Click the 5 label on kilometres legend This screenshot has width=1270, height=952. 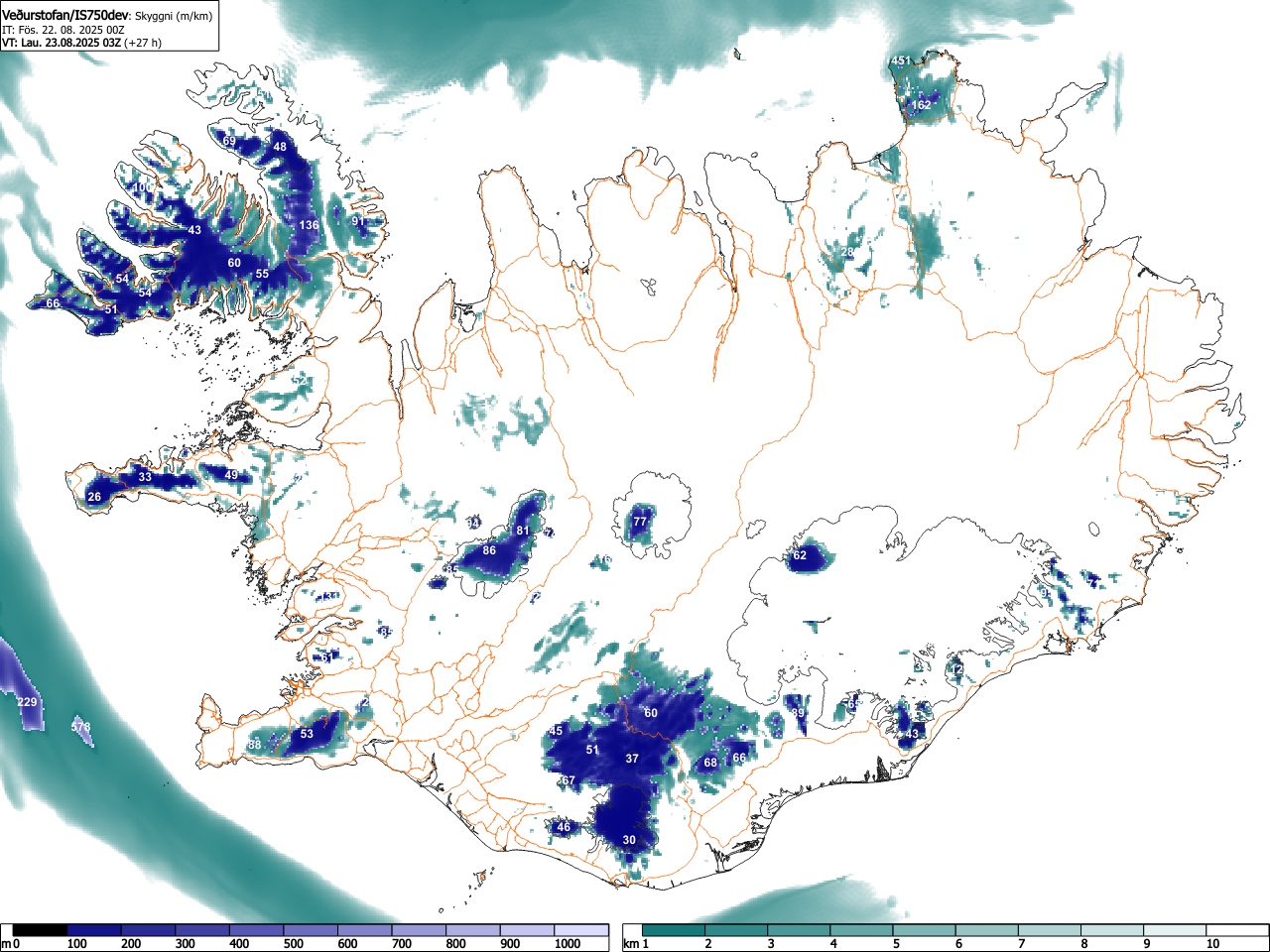(895, 944)
